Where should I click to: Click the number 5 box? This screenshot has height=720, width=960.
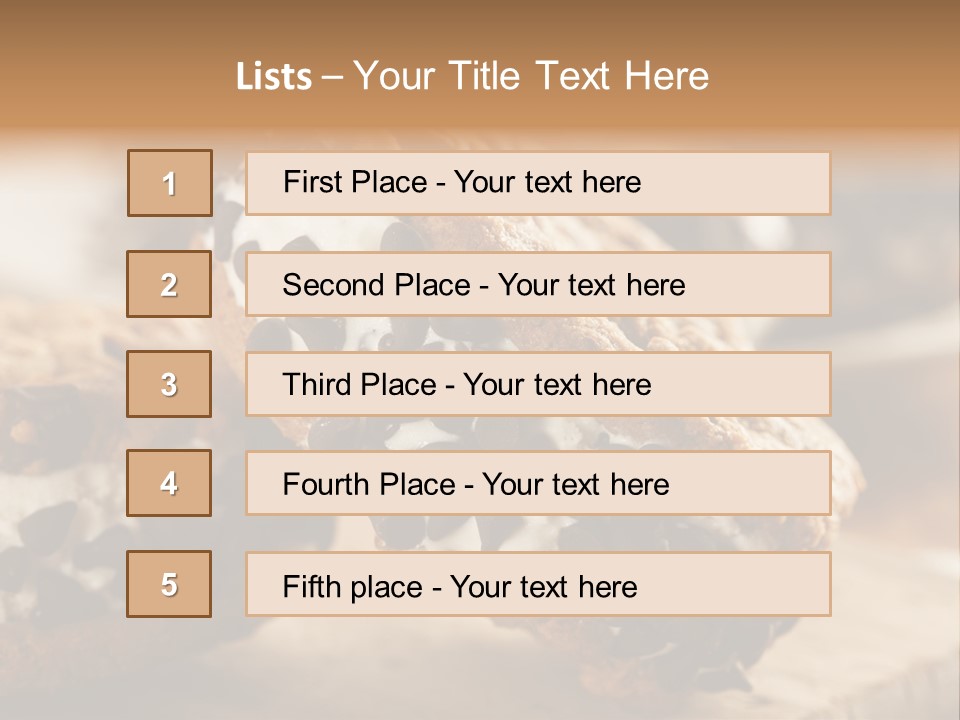(x=169, y=584)
